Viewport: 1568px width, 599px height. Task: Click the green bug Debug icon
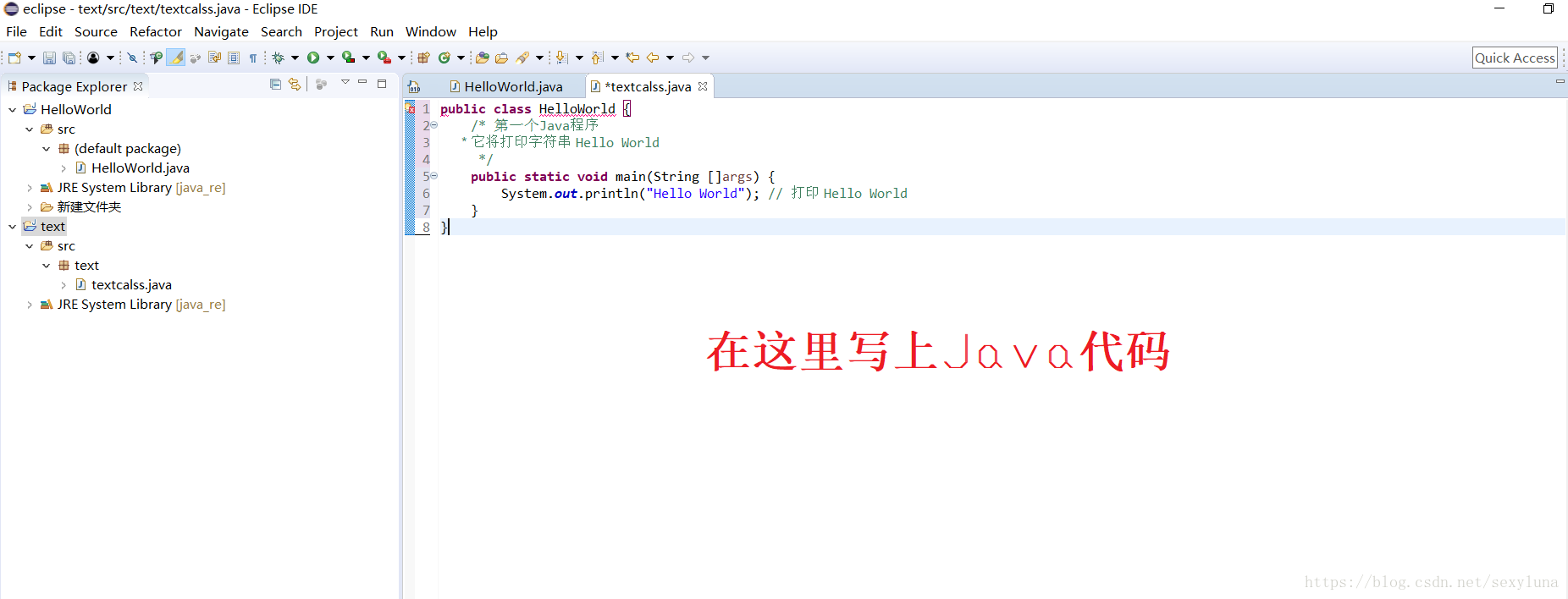(278, 58)
